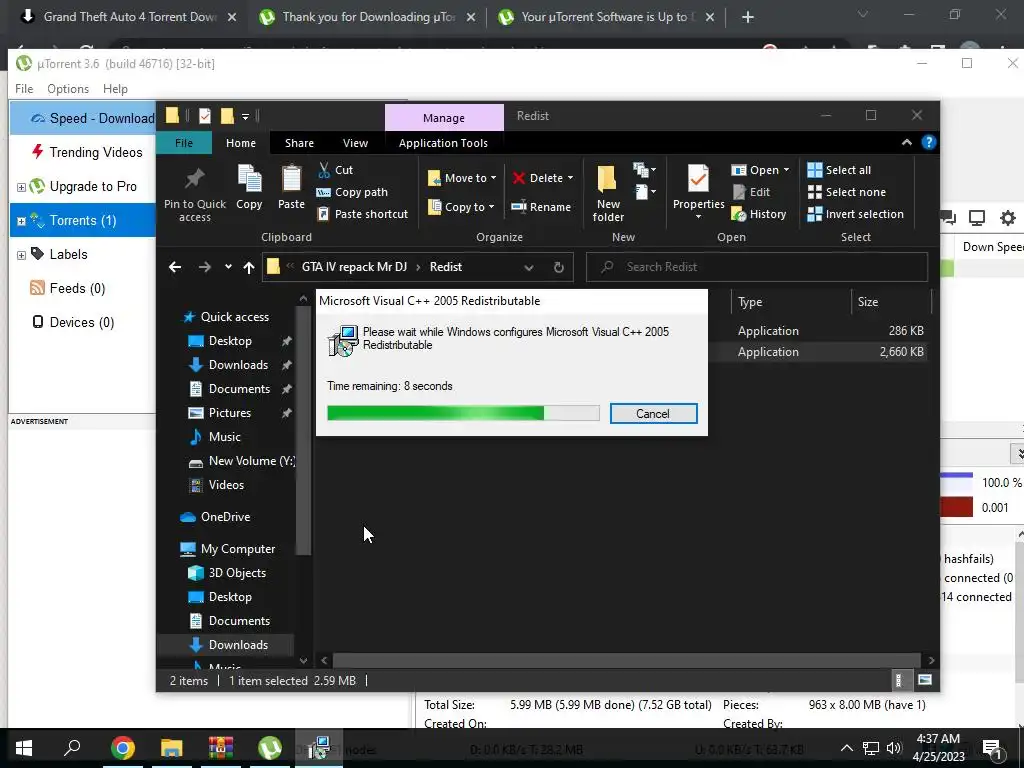Click the Cut scissors command
The width and height of the screenshot is (1024, 768).
(x=336, y=170)
